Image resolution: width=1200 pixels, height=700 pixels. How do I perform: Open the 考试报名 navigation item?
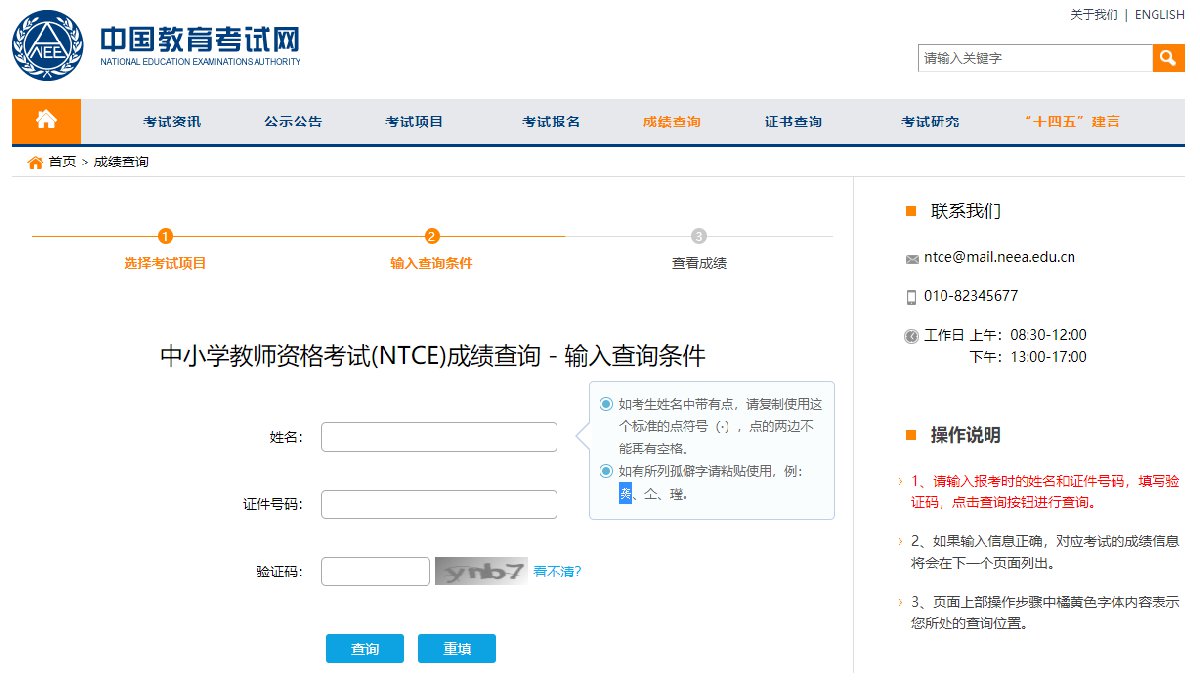[551, 122]
